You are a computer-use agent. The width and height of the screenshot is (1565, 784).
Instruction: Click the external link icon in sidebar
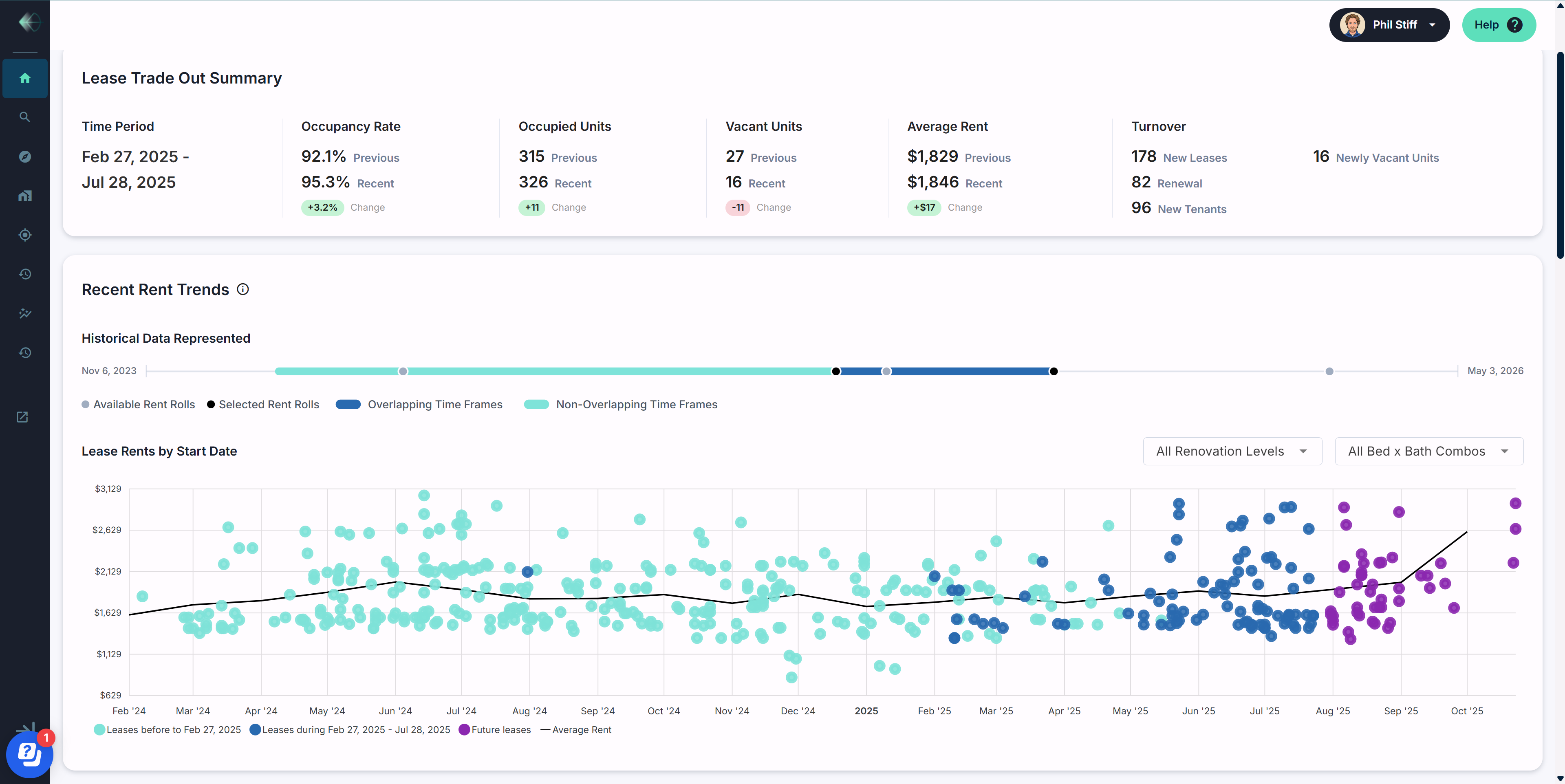22,417
